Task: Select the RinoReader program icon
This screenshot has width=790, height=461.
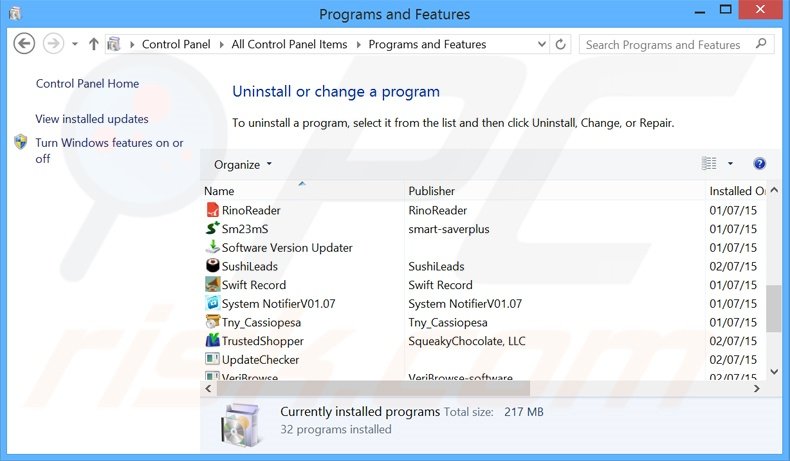Action: pos(213,210)
